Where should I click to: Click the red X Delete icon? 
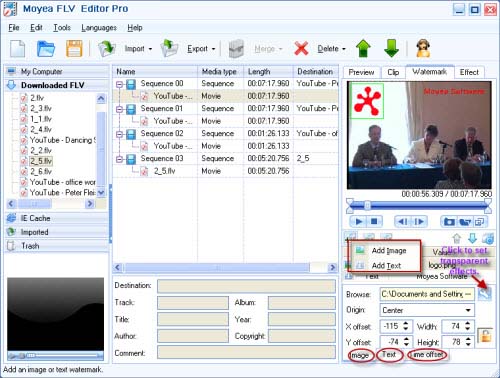[x=301, y=49]
